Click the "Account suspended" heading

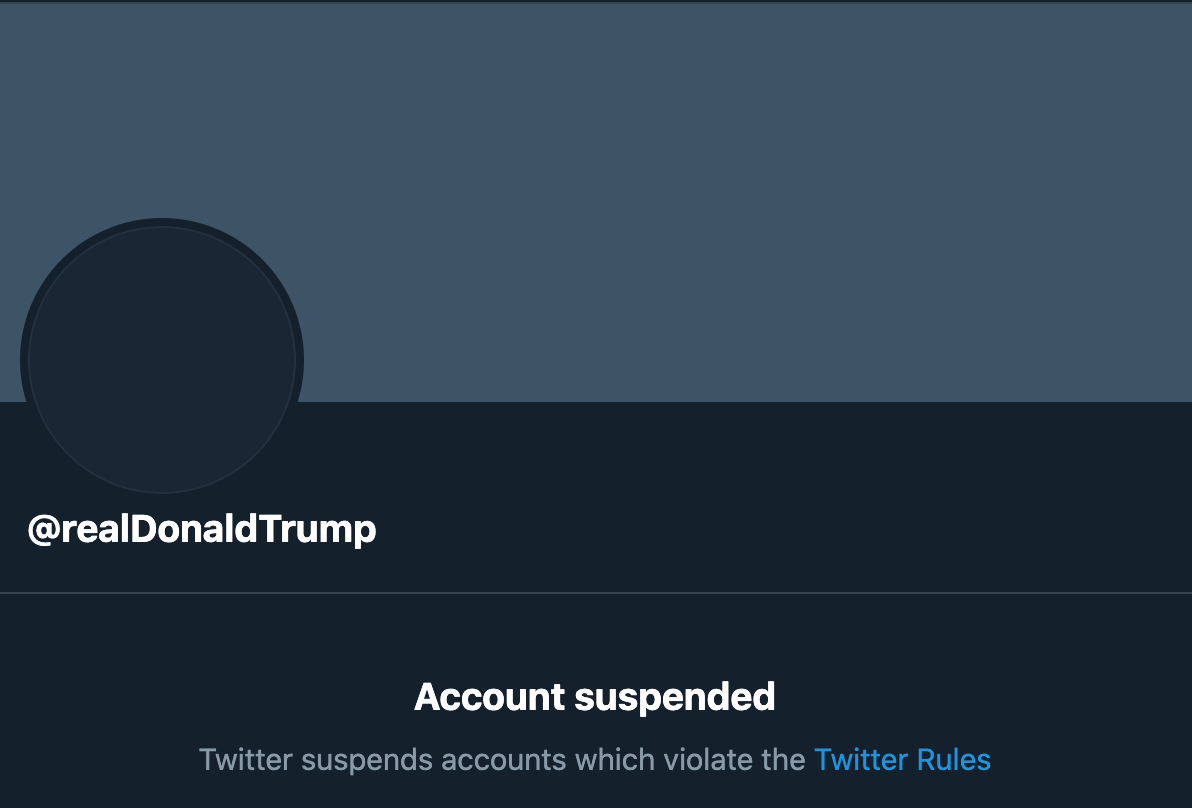click(x=595, y=696)
